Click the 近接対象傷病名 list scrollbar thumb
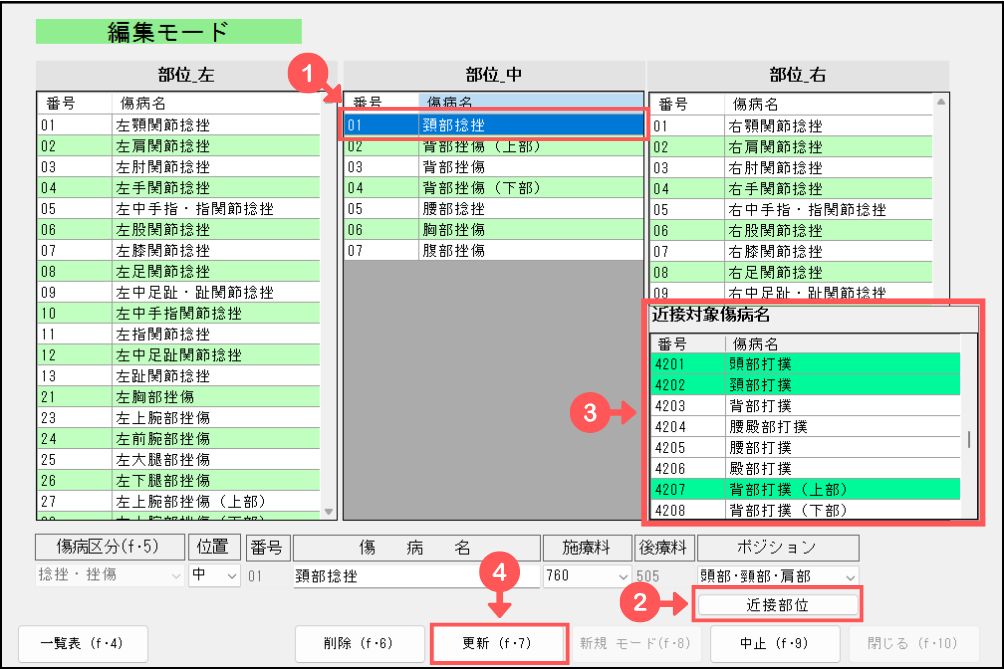The image size is (1004, 669). click(x=967, y=440)
